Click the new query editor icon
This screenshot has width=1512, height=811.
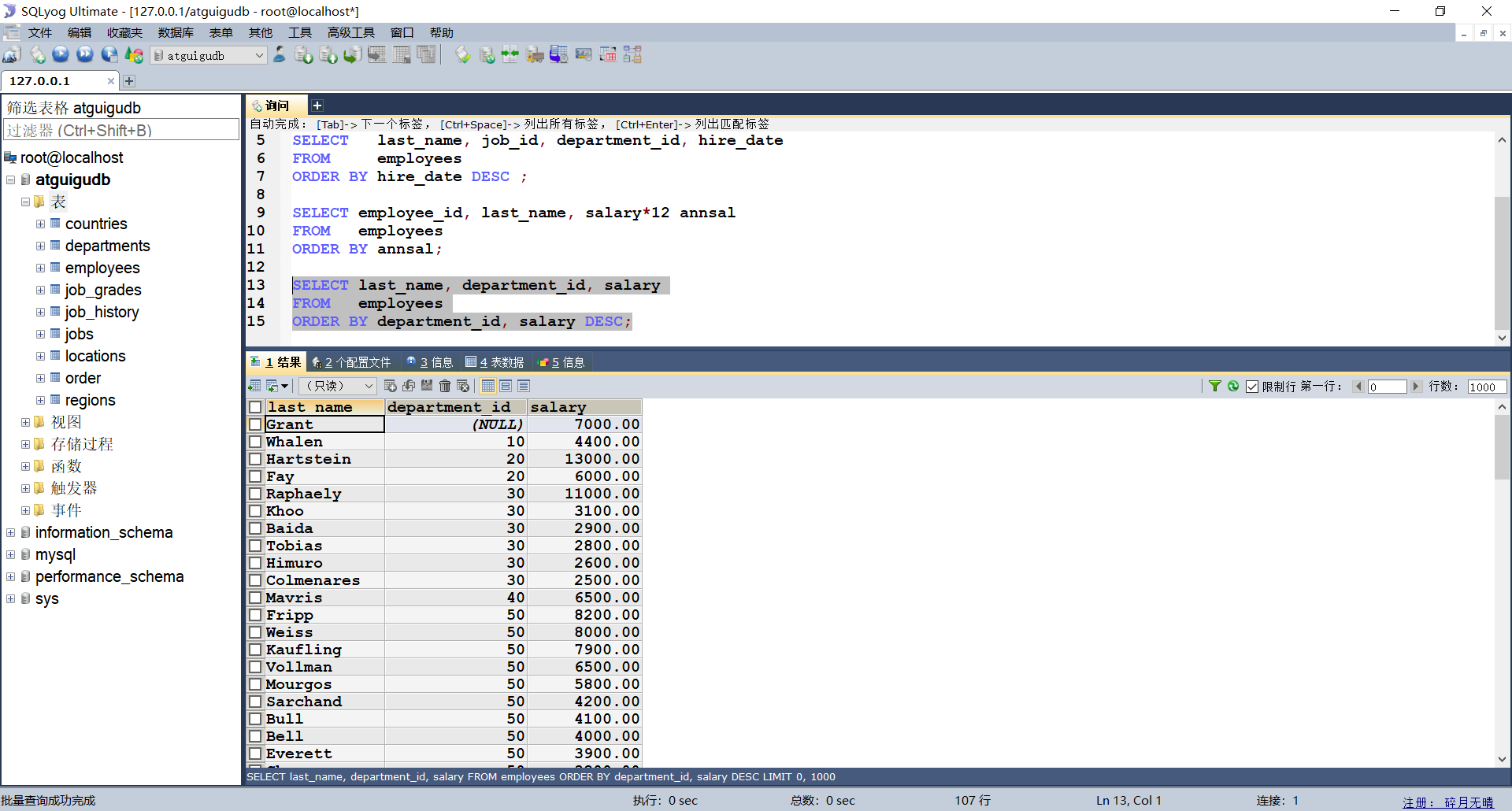tap(37, 55)
